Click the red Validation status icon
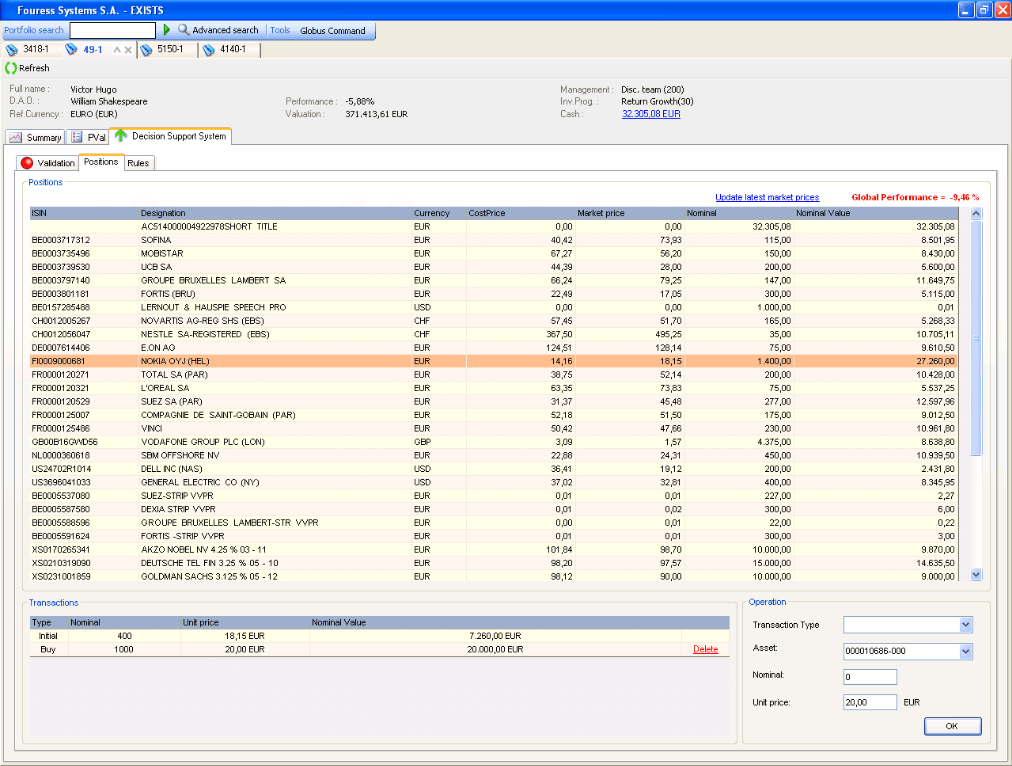The image size is (1012, 766). click(26, 163)
